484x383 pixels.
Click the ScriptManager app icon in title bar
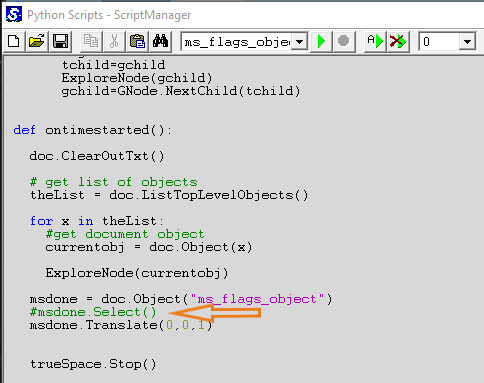click(x=14, y=15)
